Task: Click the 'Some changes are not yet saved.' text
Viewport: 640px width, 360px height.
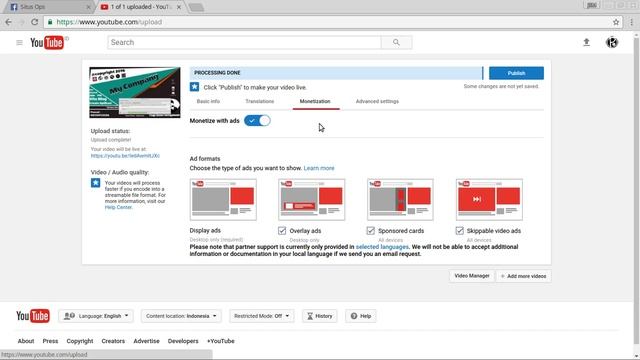Action: [501, 87]
